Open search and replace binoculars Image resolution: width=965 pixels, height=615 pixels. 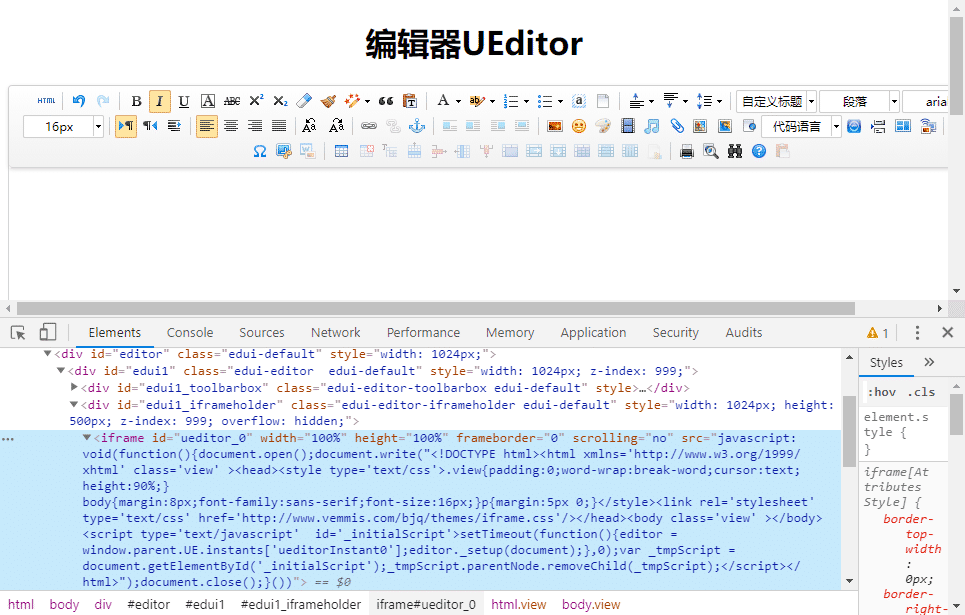735,151
